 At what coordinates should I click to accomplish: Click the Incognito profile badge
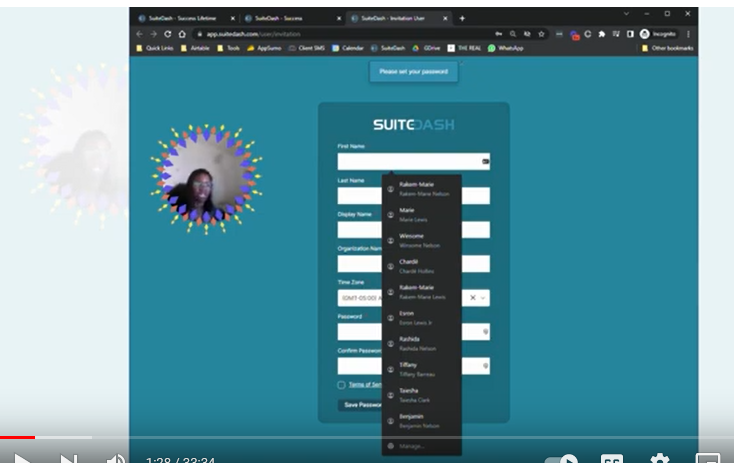tap(658, 34)
